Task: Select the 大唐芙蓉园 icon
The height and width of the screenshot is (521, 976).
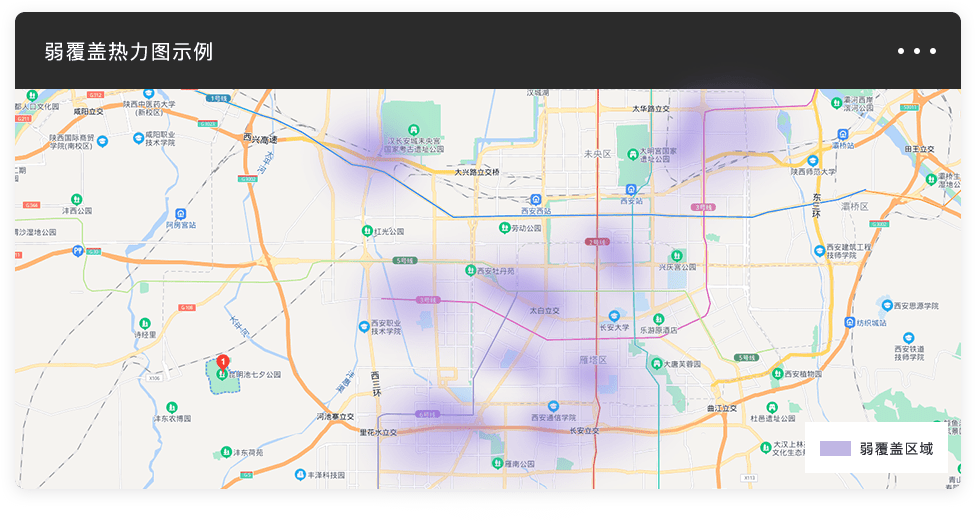Action: 656,364
